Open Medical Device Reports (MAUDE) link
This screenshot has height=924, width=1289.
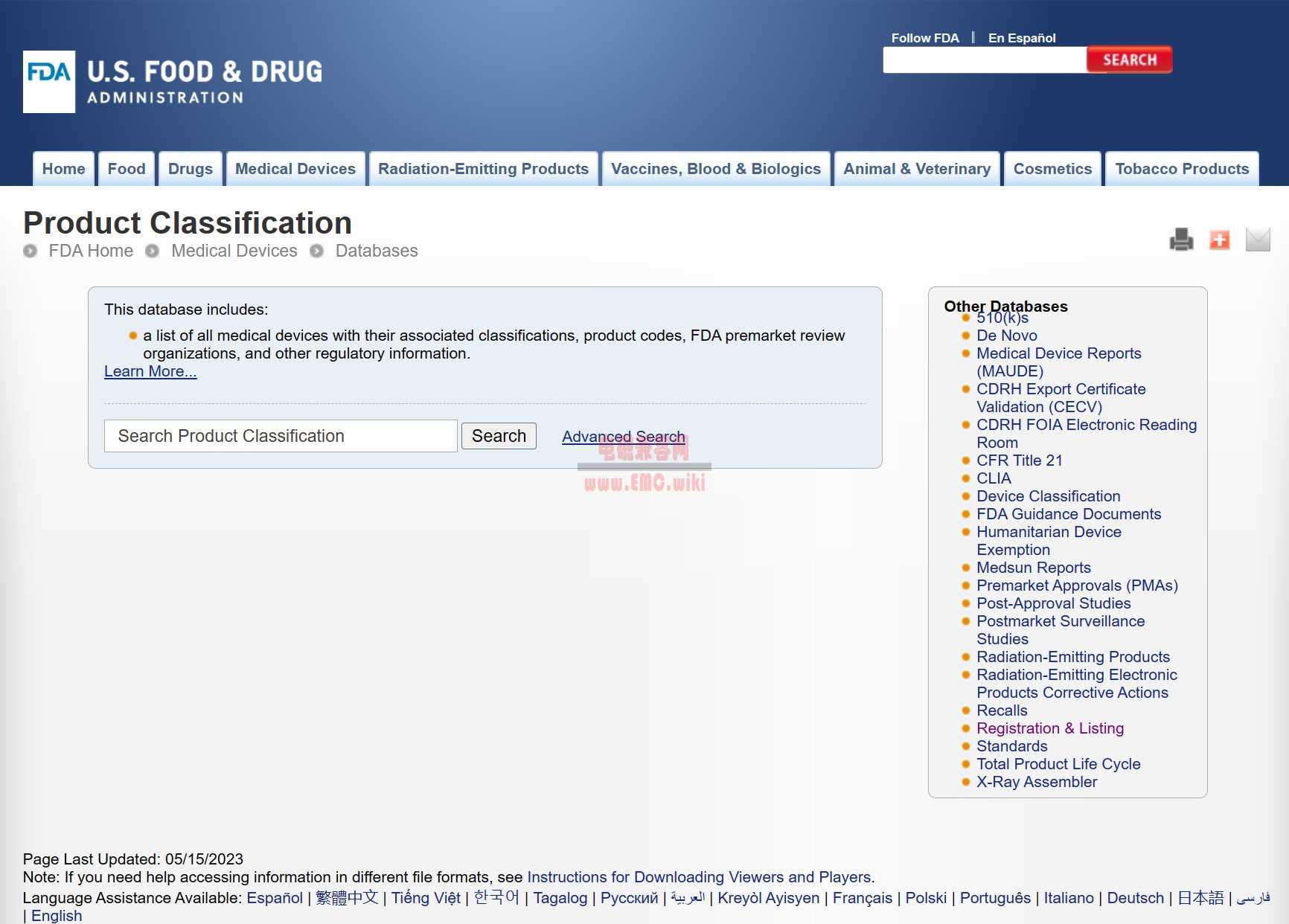(x=1058, y=362)
